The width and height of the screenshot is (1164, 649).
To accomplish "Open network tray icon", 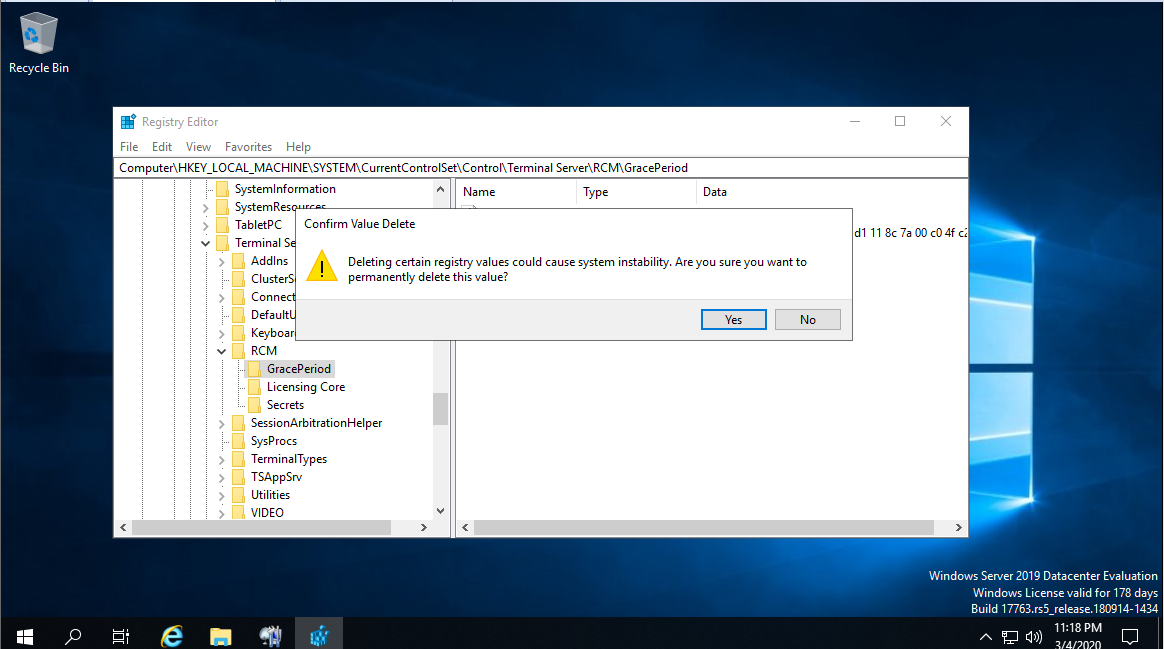I will point(1010,636).
